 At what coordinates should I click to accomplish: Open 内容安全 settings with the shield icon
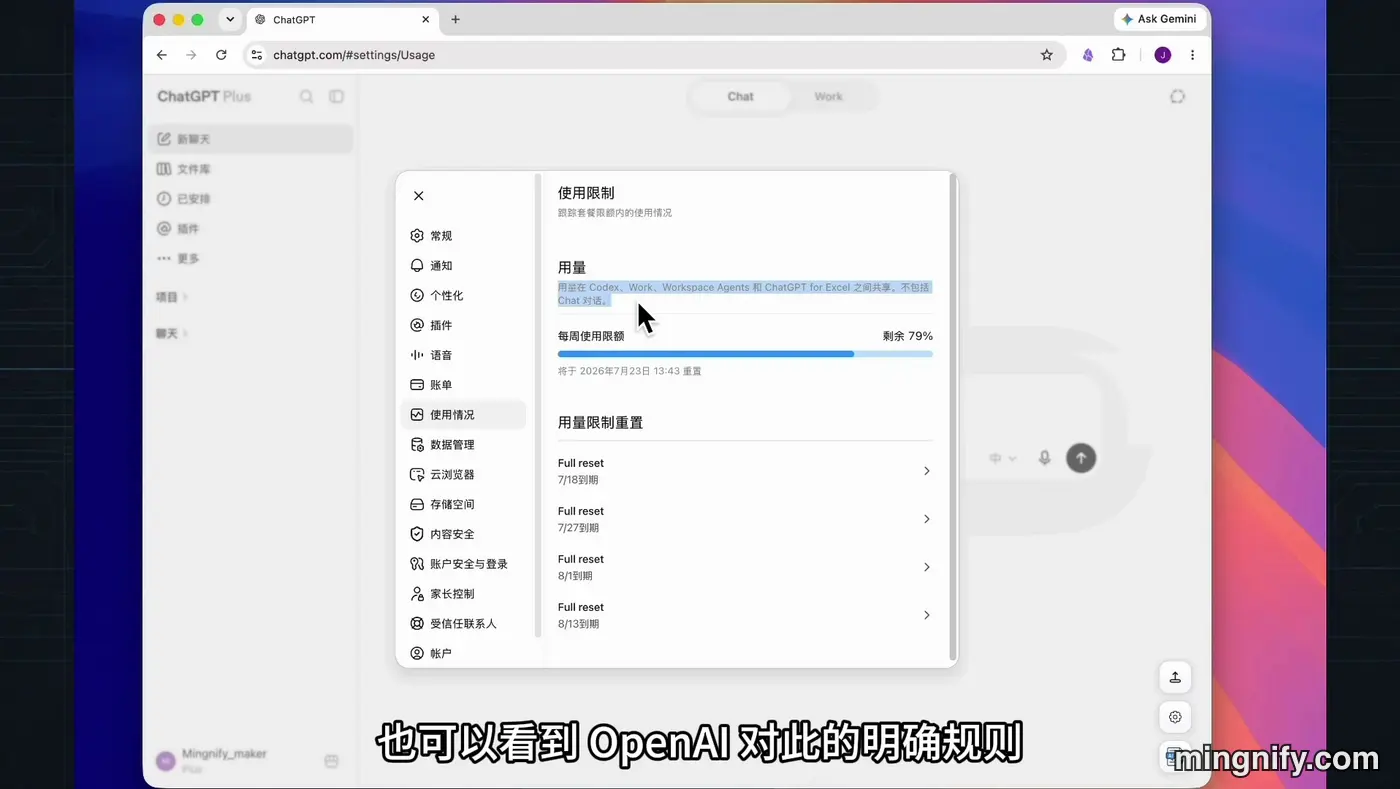click(x=463, y=534)
